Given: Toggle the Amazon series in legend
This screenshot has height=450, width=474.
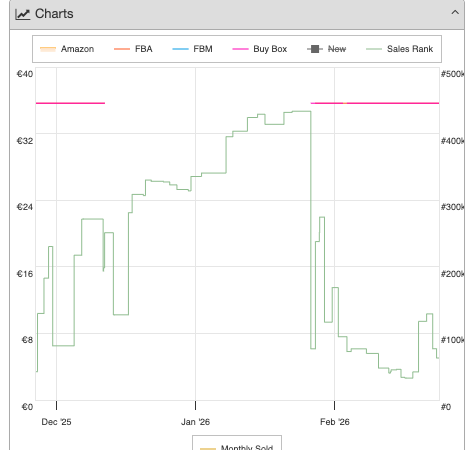Looking at the screenshot, I should (x=67, y=49).
